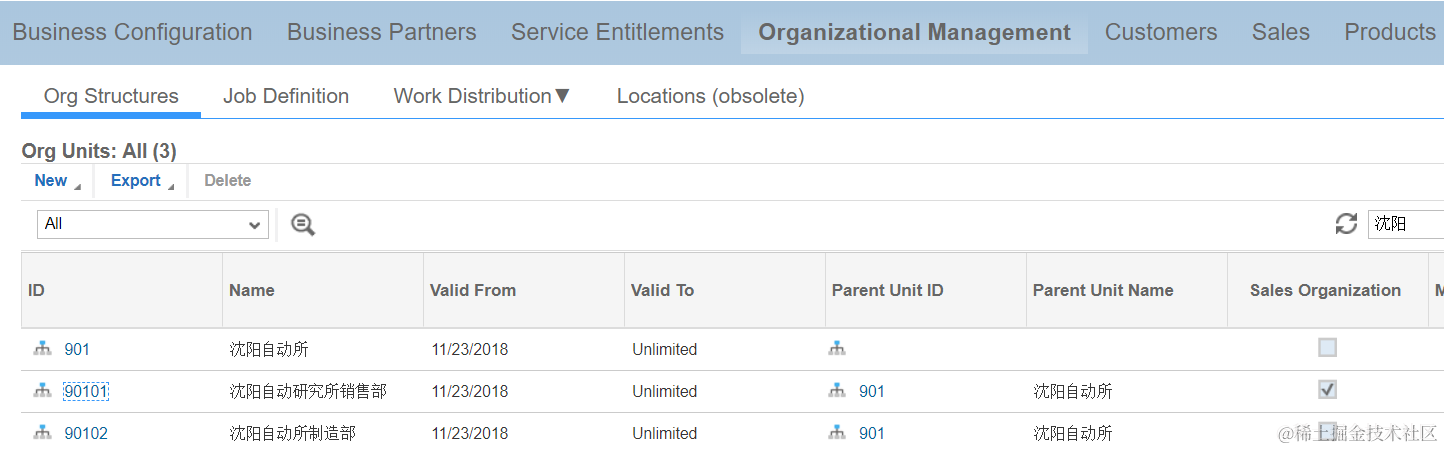The height and width of the screenshot is (450, 1444).
Task: Click parent unit icon in row 90102
Action: tap(837, 433)
